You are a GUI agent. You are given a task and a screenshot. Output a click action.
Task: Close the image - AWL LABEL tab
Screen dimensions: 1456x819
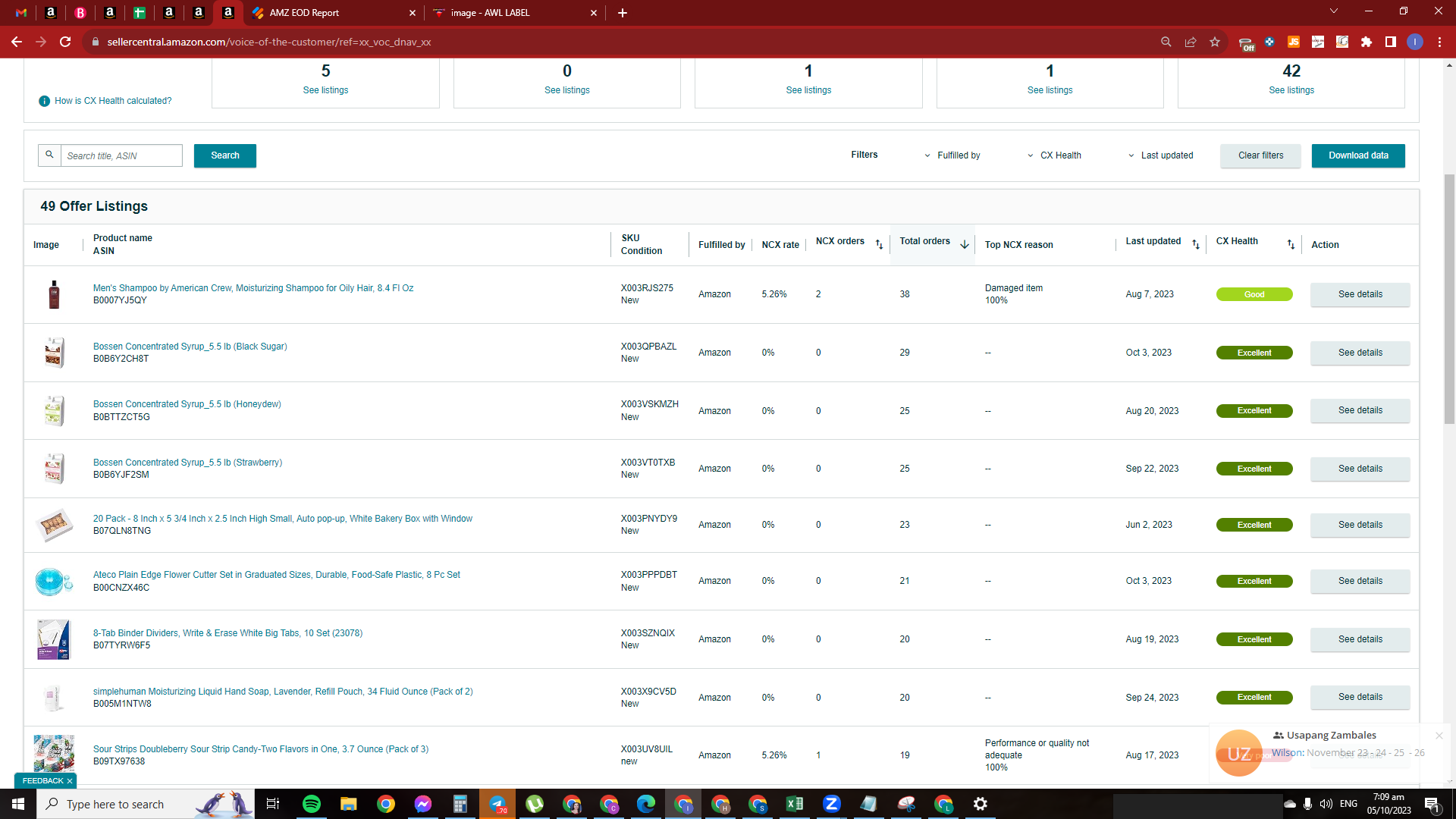(x=594, y=13)
